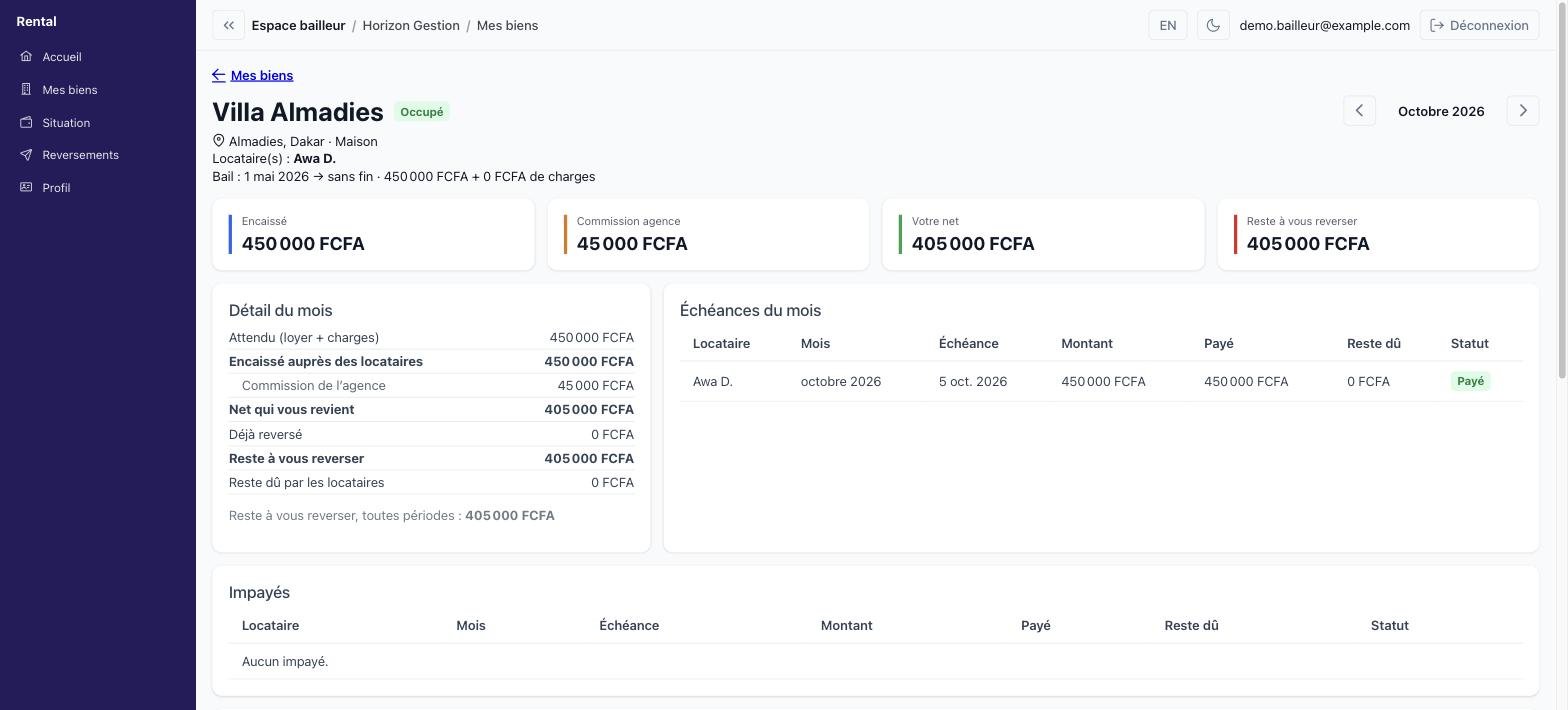Click the Net qui vous revient row
Screen dimensions: 1568x710
pos(431,409)
